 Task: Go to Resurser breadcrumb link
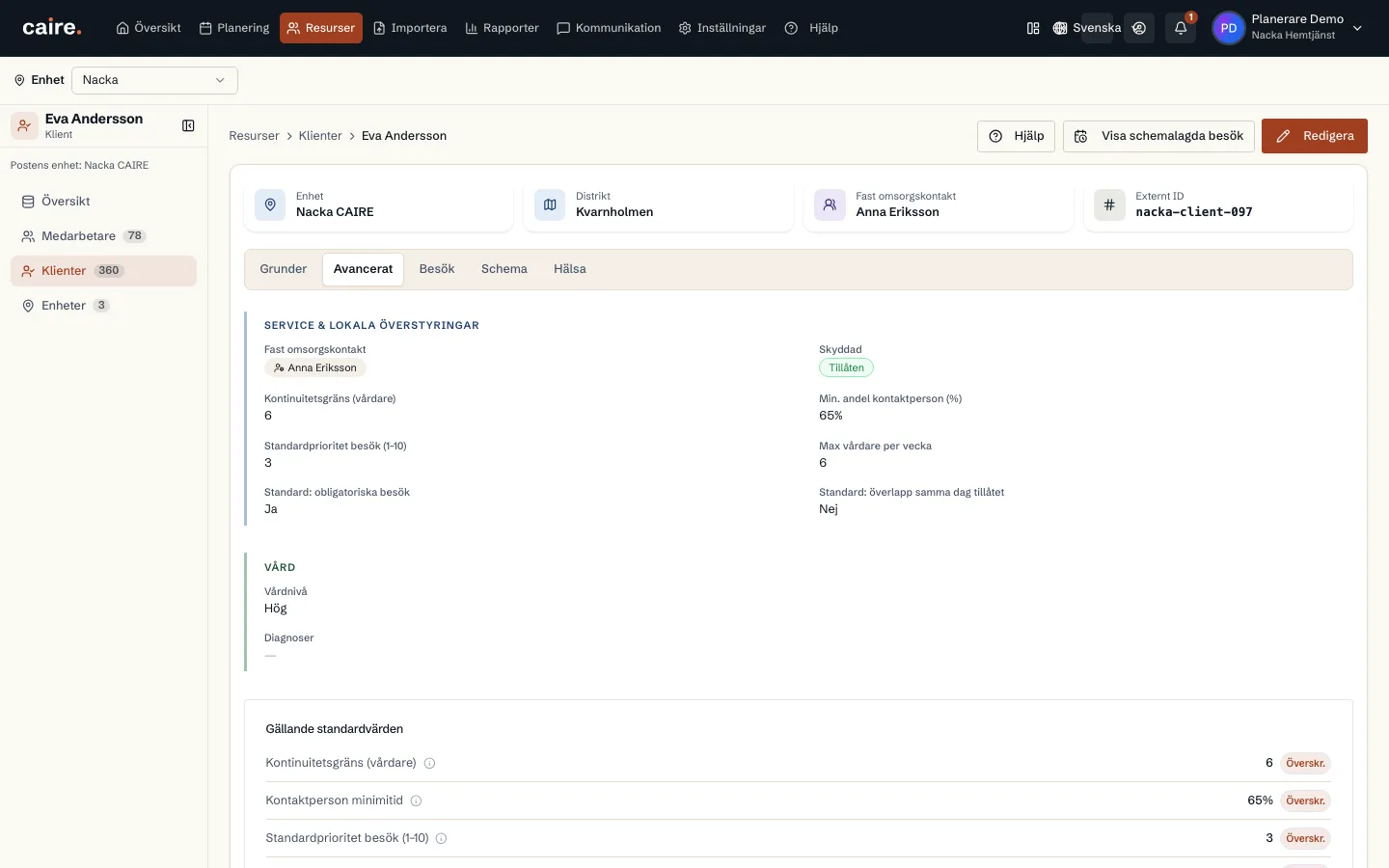(254, 136)
